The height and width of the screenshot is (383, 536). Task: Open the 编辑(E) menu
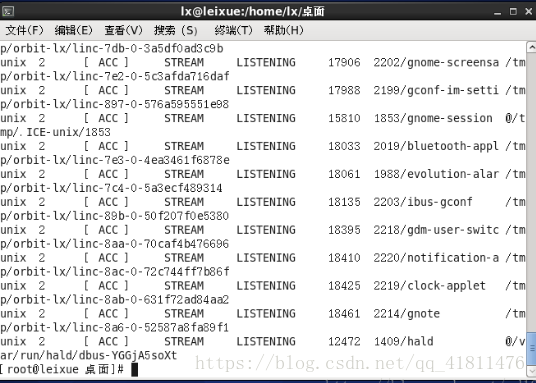(x=73, y=31)
